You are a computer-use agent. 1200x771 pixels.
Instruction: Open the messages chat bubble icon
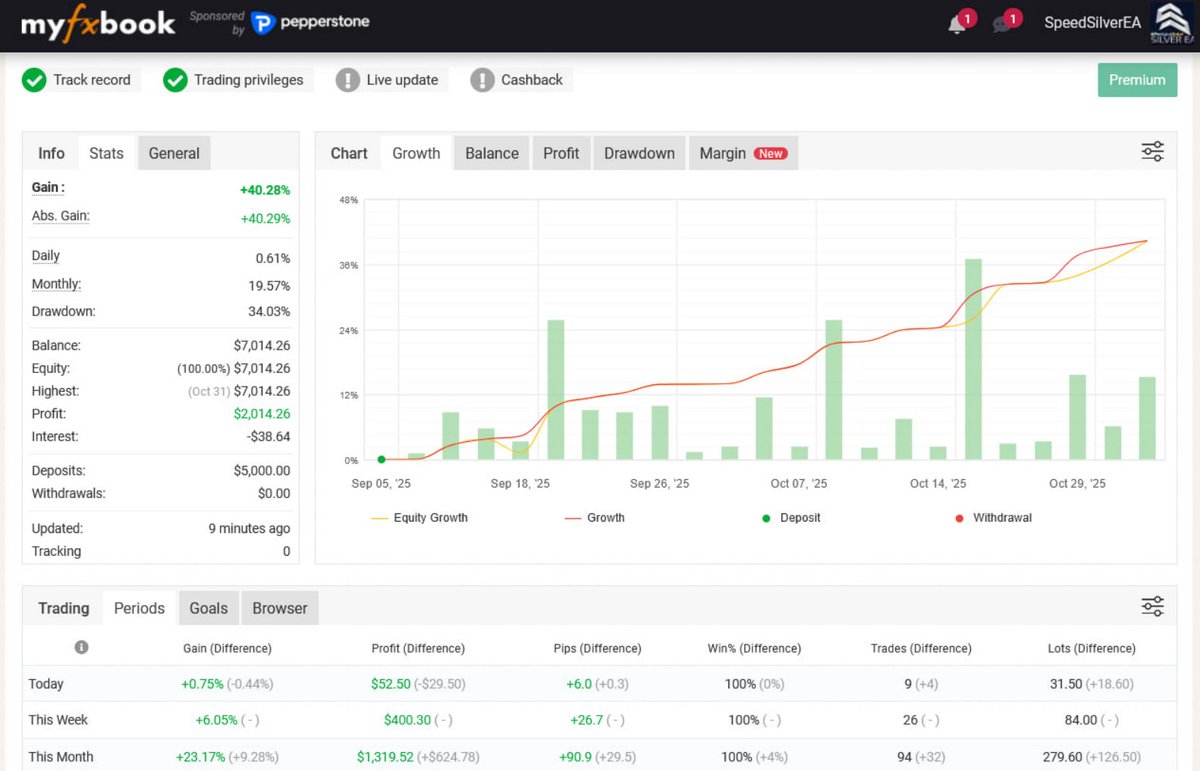1002,24
